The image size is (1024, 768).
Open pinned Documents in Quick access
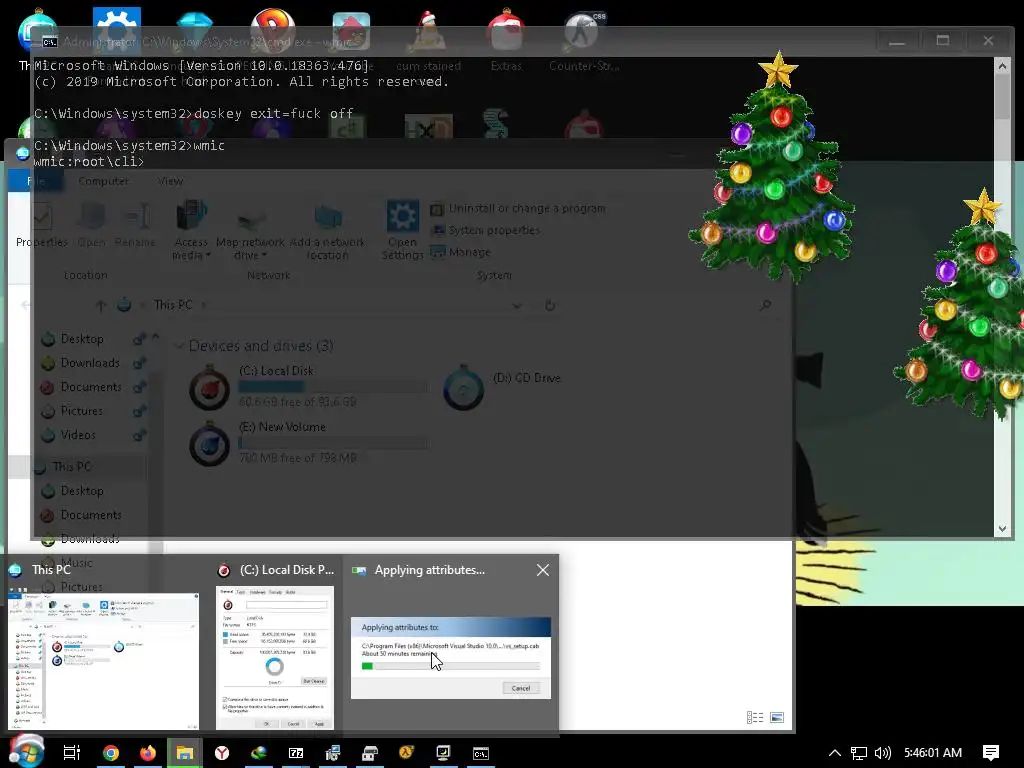[x=91, y=387]
